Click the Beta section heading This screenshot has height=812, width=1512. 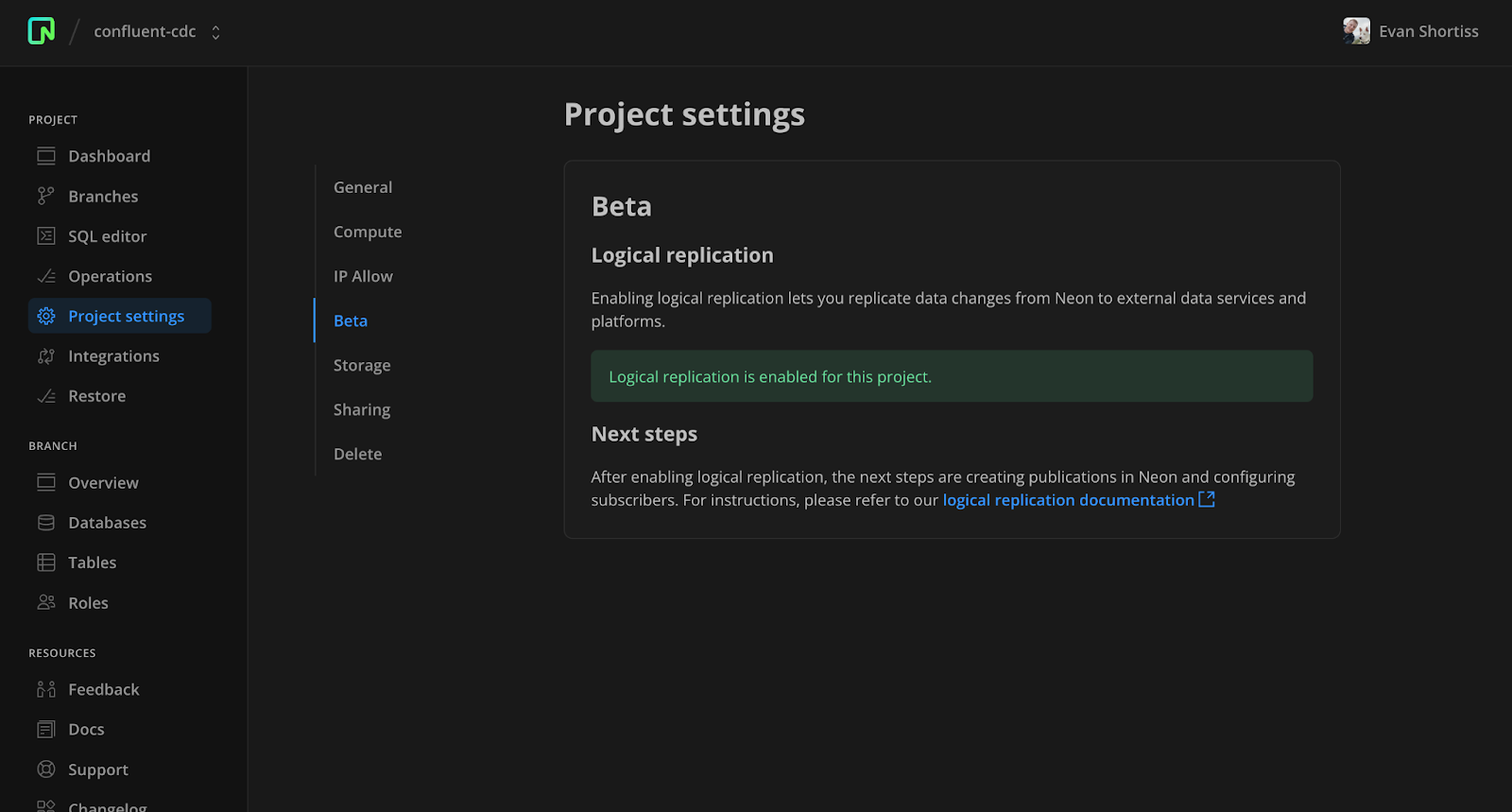622,206
